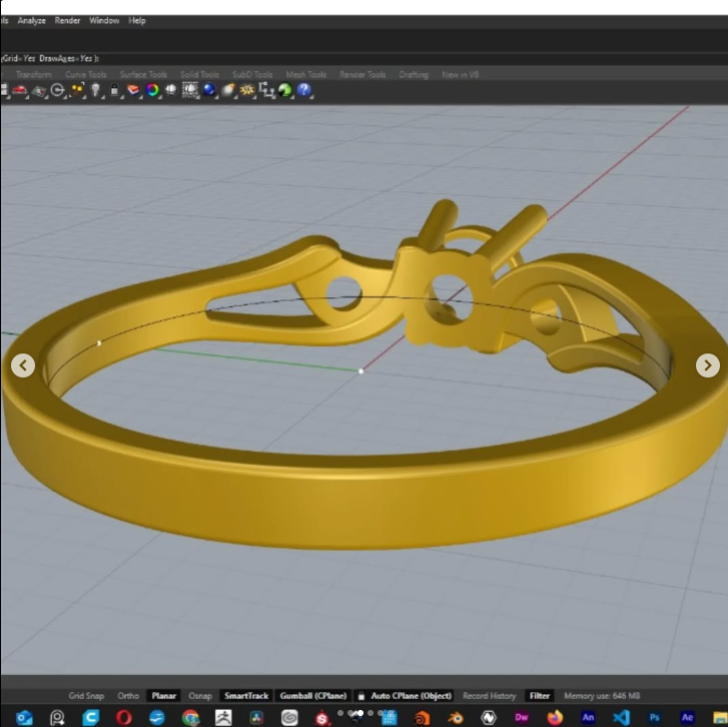The image size is (728, 727).
Task: Toggle Osnap in status bar
Action: pos(200,696)
